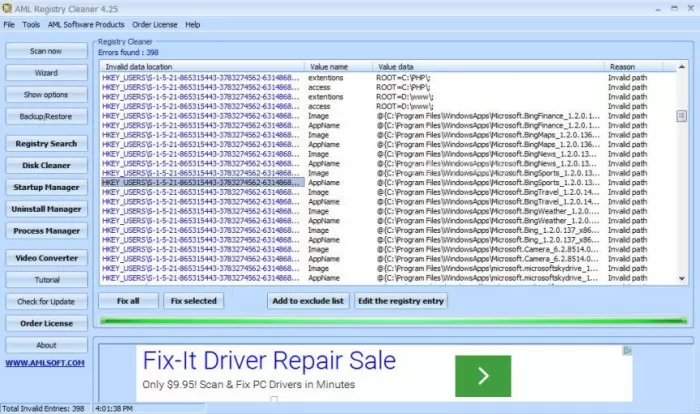Open the Tutorial button
This screenshot has height=414, width=700.
tap(46, 280)
